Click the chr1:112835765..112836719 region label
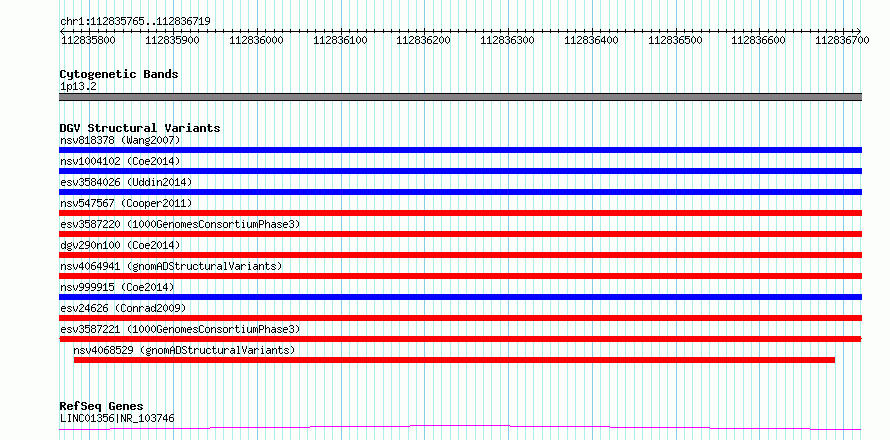 pos(135,21)
